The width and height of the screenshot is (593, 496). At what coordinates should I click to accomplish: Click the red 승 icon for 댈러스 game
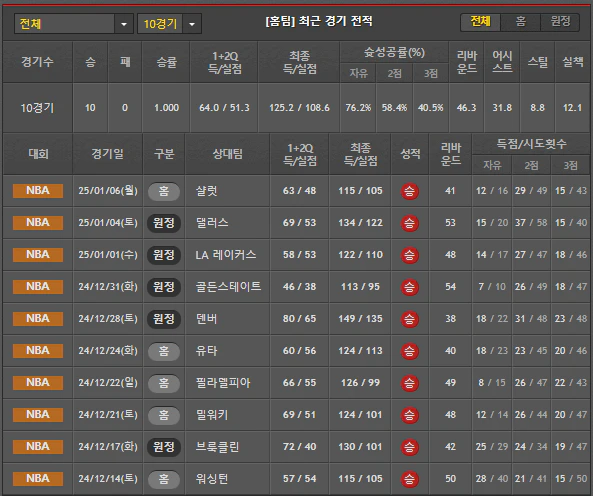[x=410, y=223]
